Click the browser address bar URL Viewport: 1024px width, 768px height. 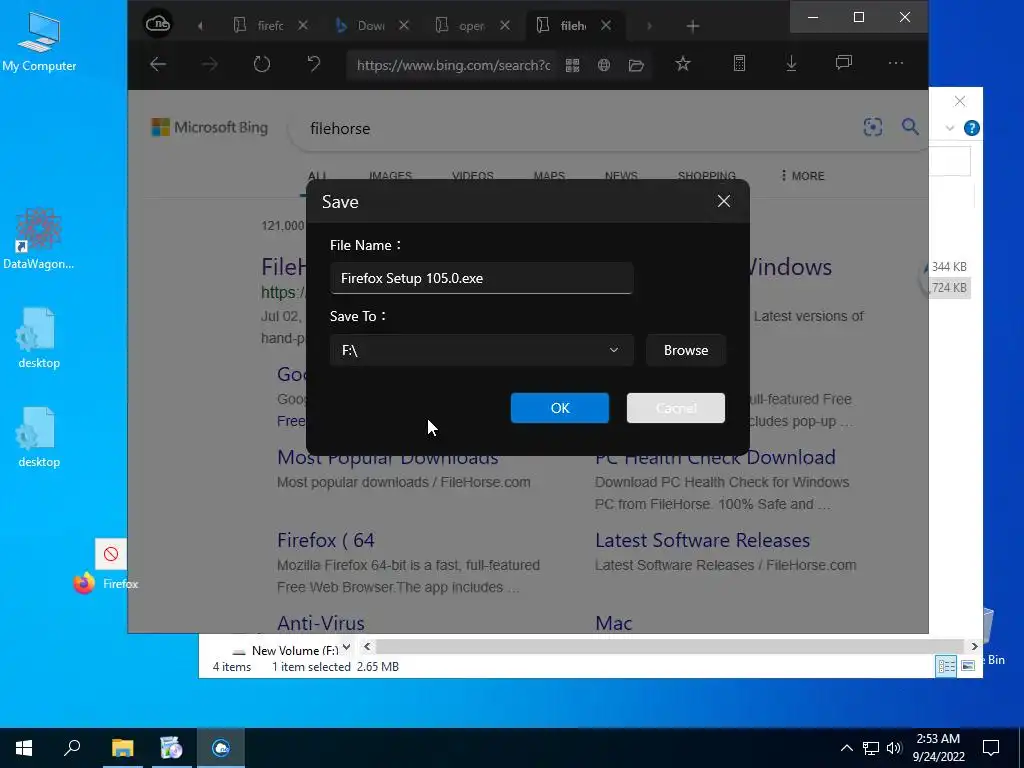click(x=453, y=65)
